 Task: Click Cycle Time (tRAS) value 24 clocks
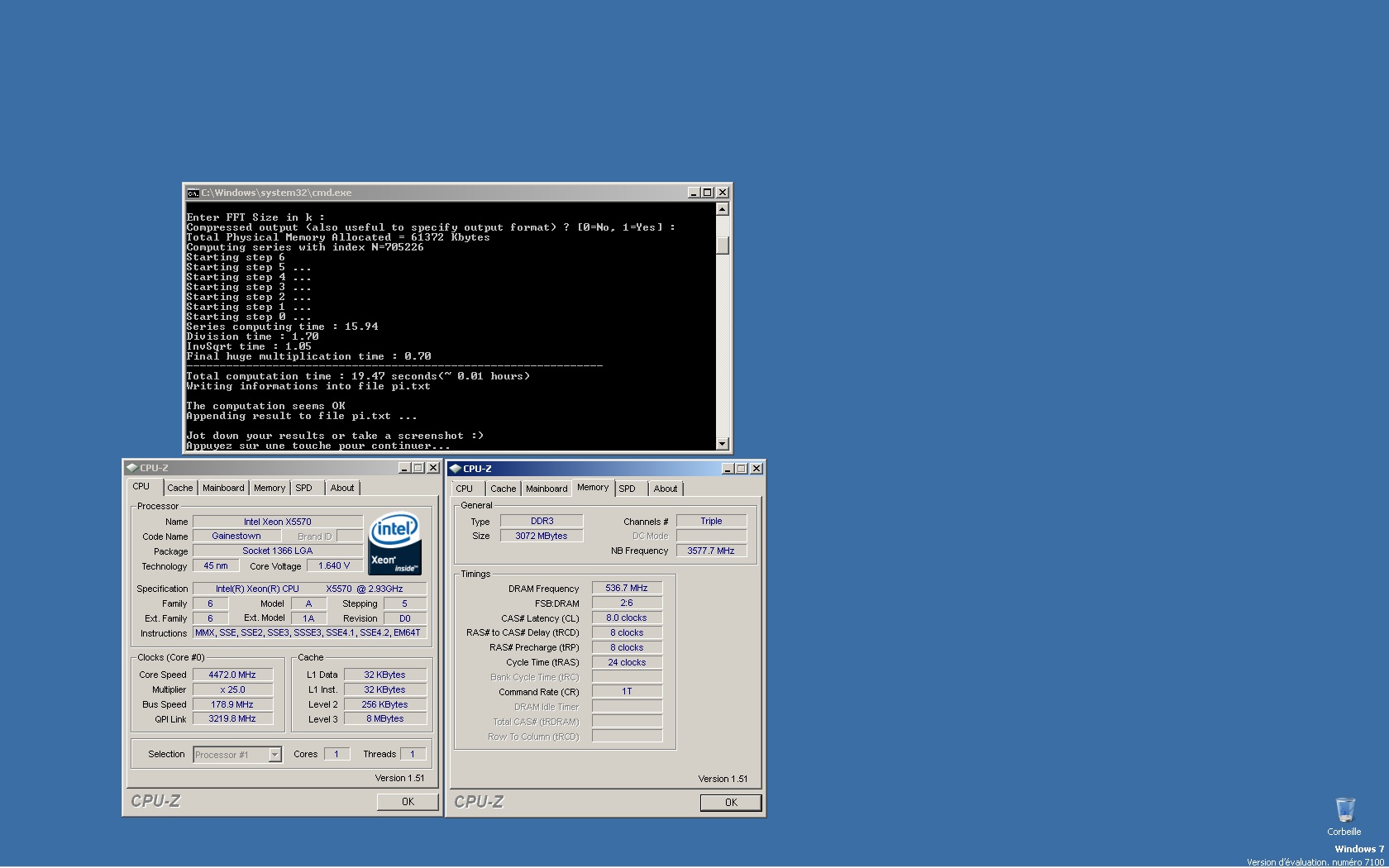pyautogui.click(x=627, y=663)
